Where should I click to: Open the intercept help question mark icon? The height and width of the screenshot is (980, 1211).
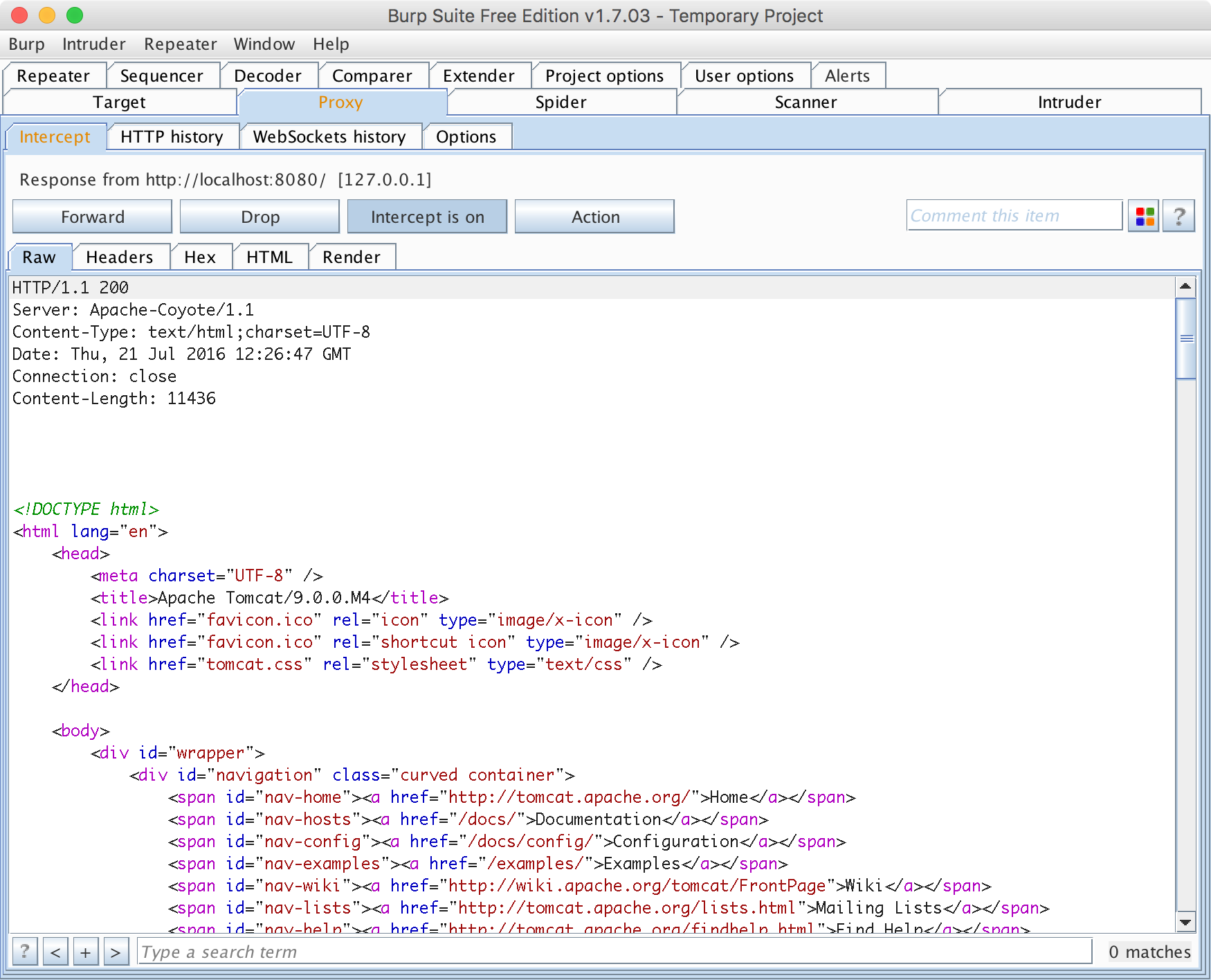pos(1178,217)
